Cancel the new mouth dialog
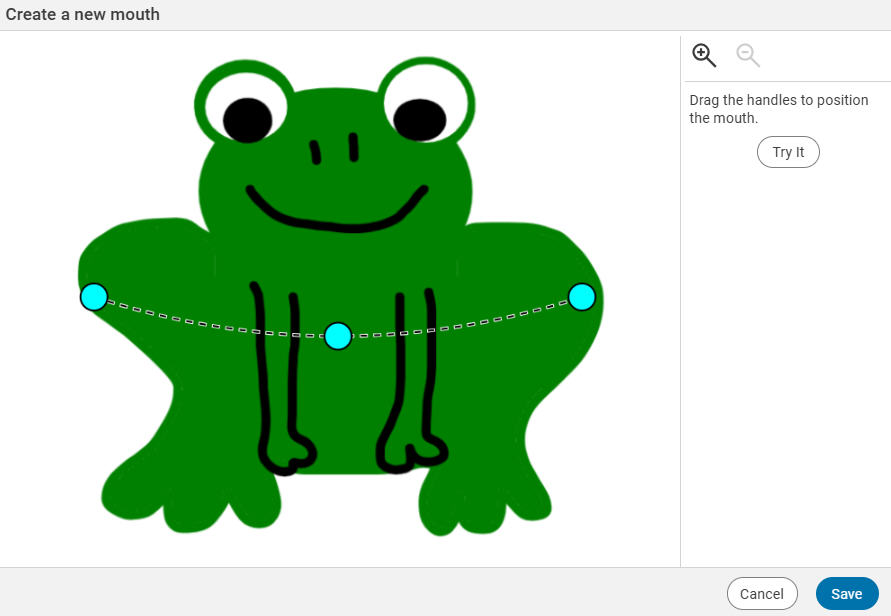This screenshot has height=616, width=891. [x=762, y=594]
